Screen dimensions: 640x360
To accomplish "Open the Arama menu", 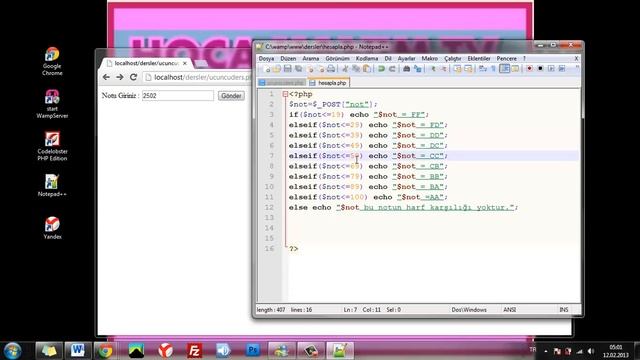I will click(311, 59).
